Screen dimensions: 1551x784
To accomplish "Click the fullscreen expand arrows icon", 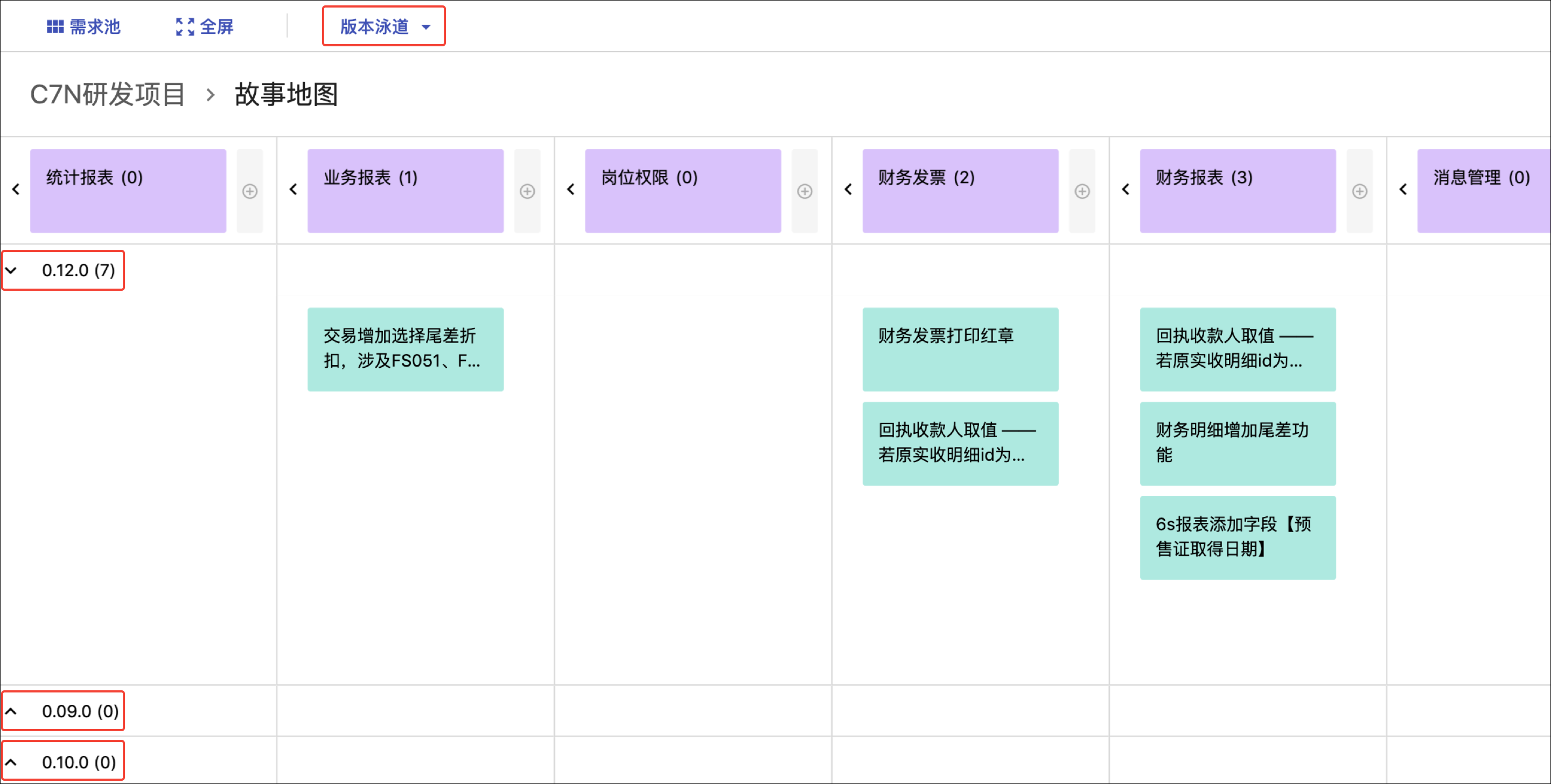I will [x=185, y=26].
